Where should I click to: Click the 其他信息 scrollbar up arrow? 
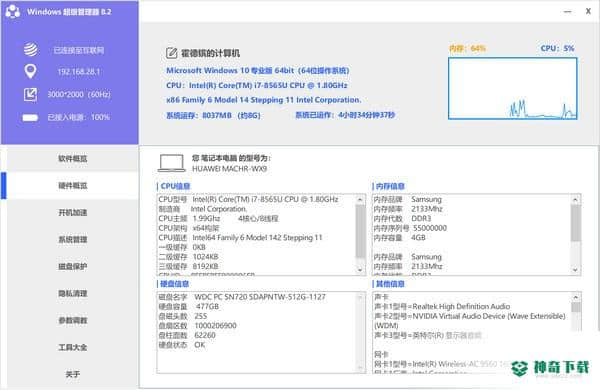[576, 297]
